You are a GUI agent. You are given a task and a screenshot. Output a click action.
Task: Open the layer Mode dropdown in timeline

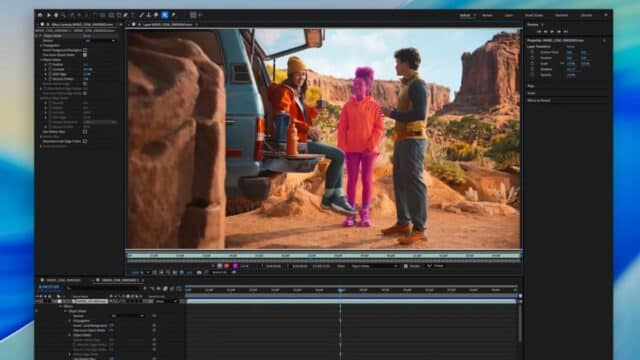167,301
